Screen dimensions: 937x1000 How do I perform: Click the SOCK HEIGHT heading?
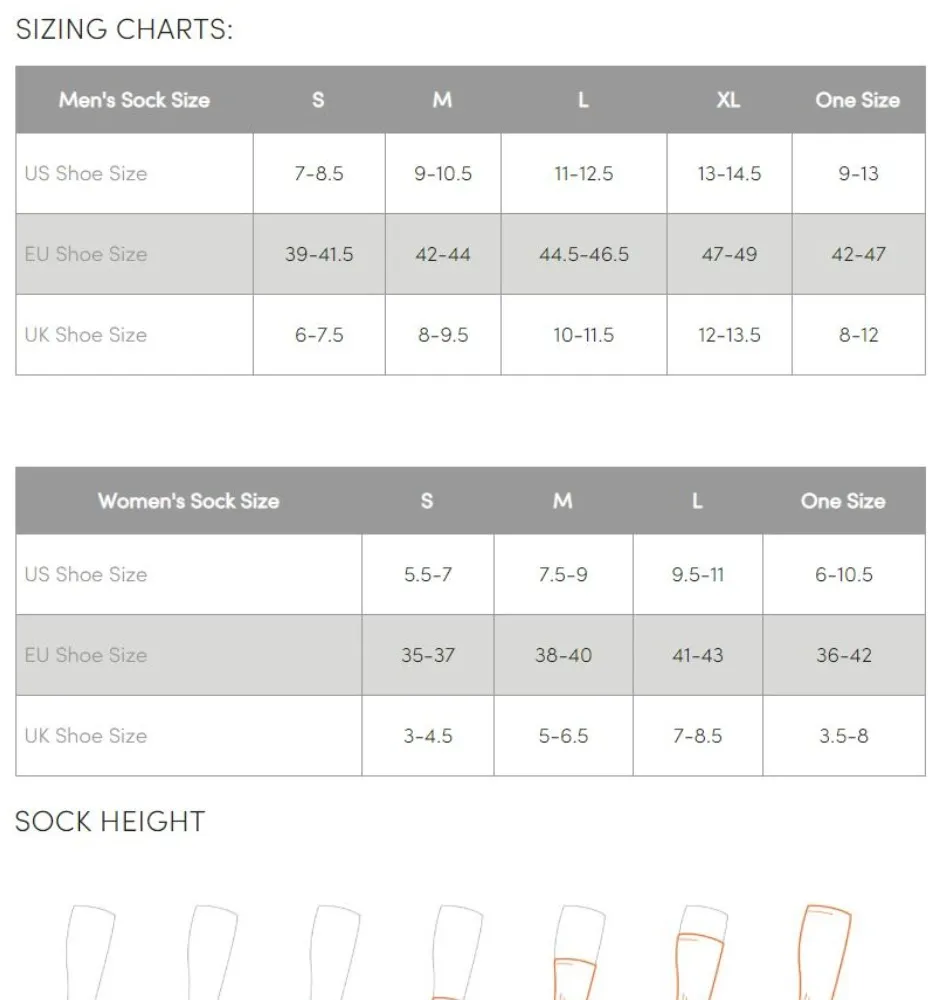pos(110,822)
